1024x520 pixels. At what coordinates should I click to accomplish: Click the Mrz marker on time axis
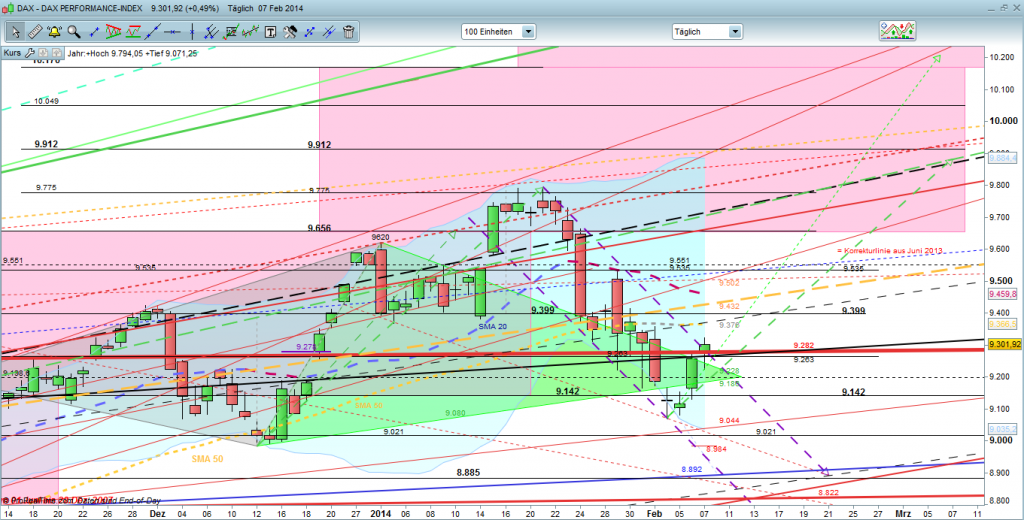pyautogui.click(x=904, y=513)
